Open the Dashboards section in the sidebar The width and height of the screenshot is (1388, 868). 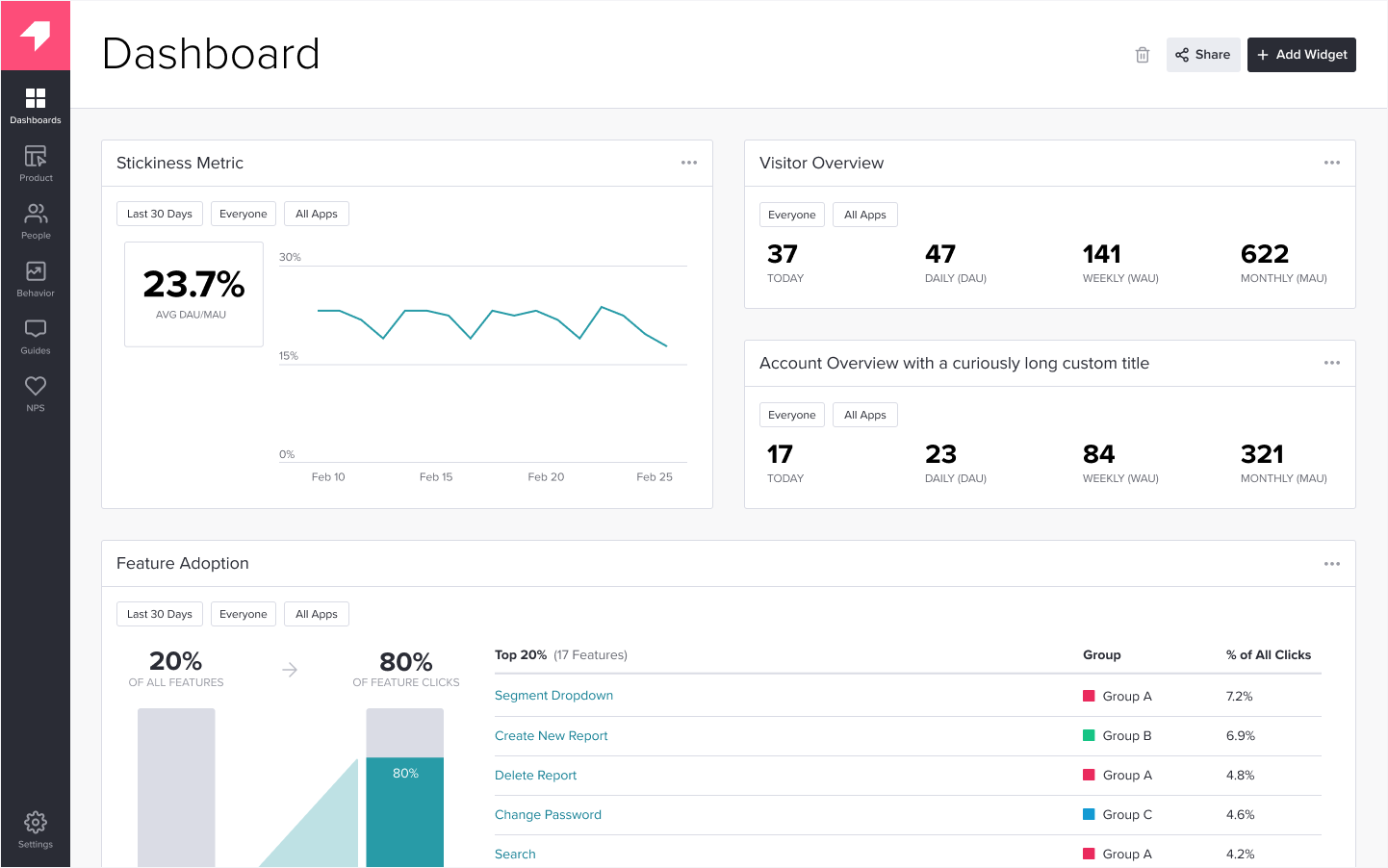(x=36, y=104)
